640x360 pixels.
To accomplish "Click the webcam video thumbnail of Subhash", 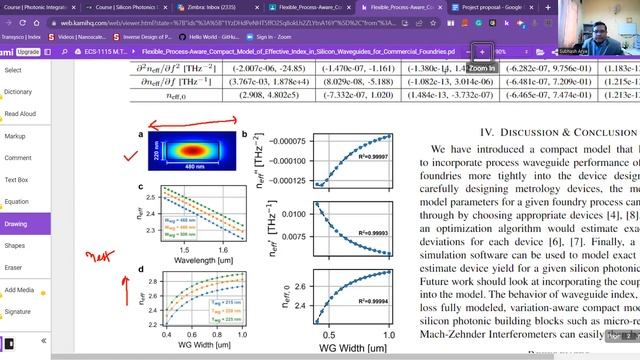I will 599,28.
